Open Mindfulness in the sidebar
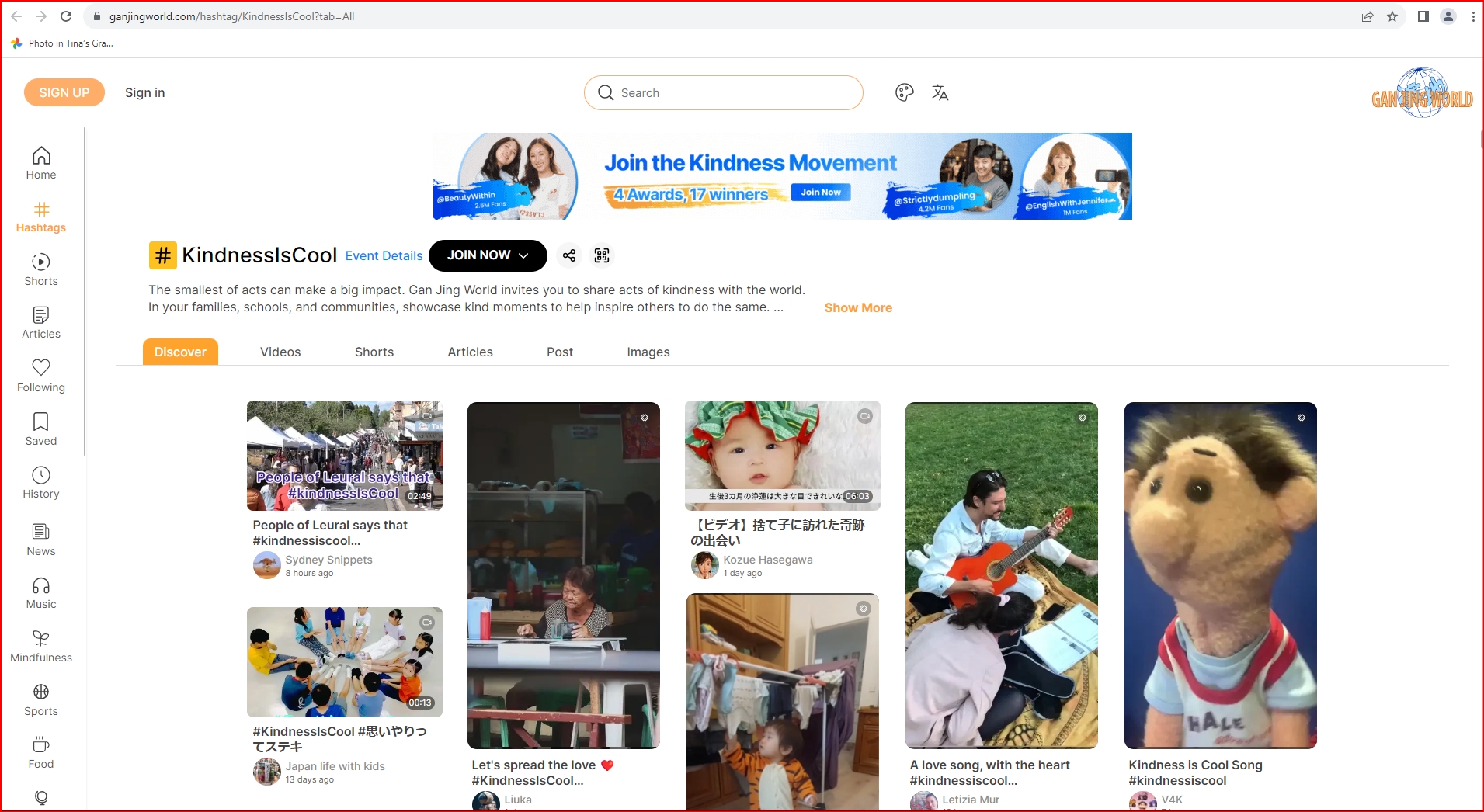This screenshot has height=812, width=1484. pyautogui.click(x=41, y=647)
